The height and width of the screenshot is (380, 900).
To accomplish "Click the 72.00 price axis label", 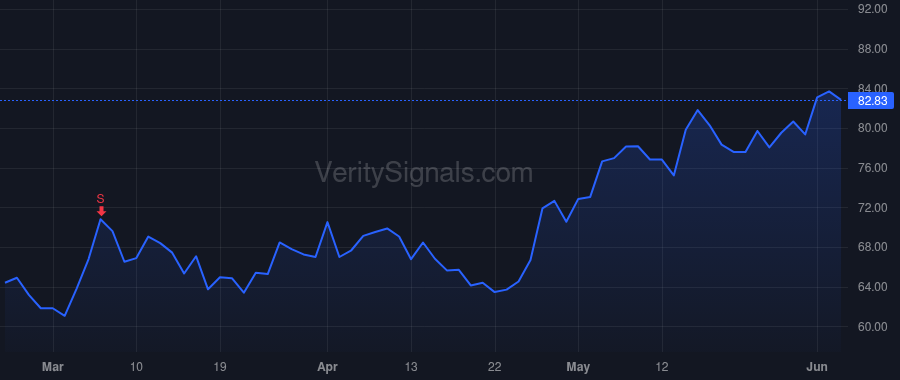I will [x=872, y=208].
